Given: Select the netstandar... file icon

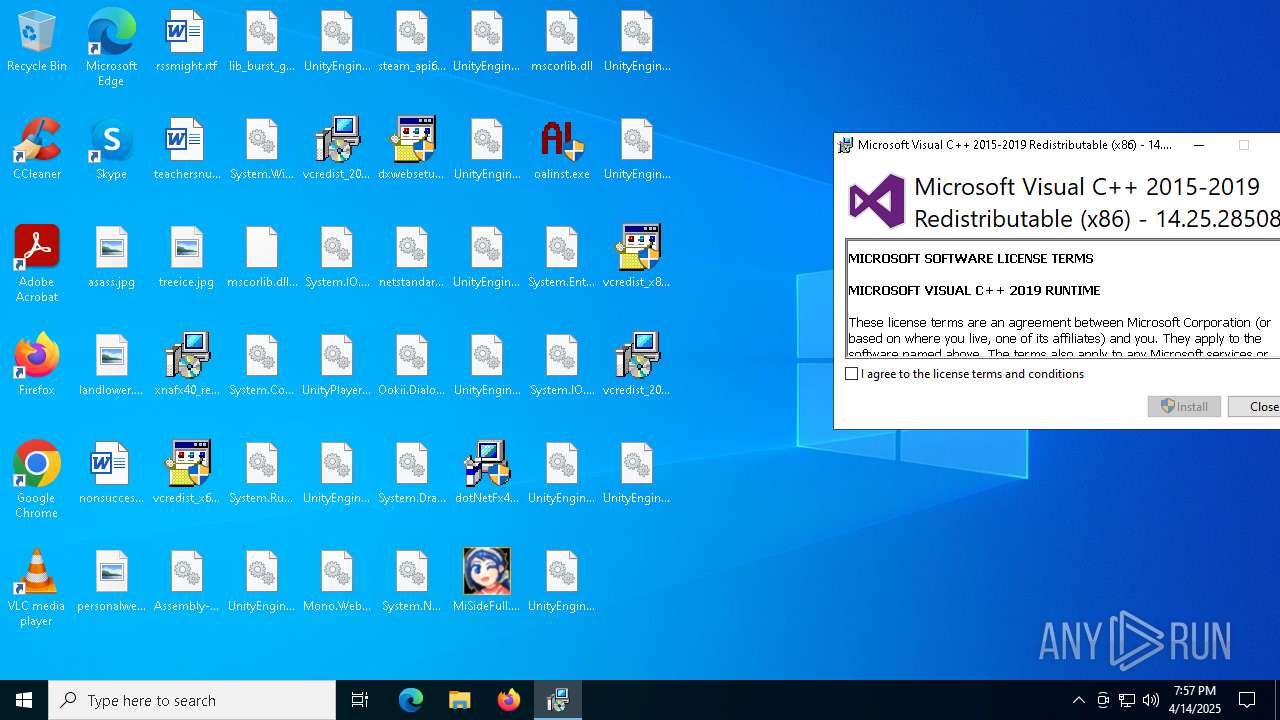Looking at the screenshot, I should click(x=411, y=258).
